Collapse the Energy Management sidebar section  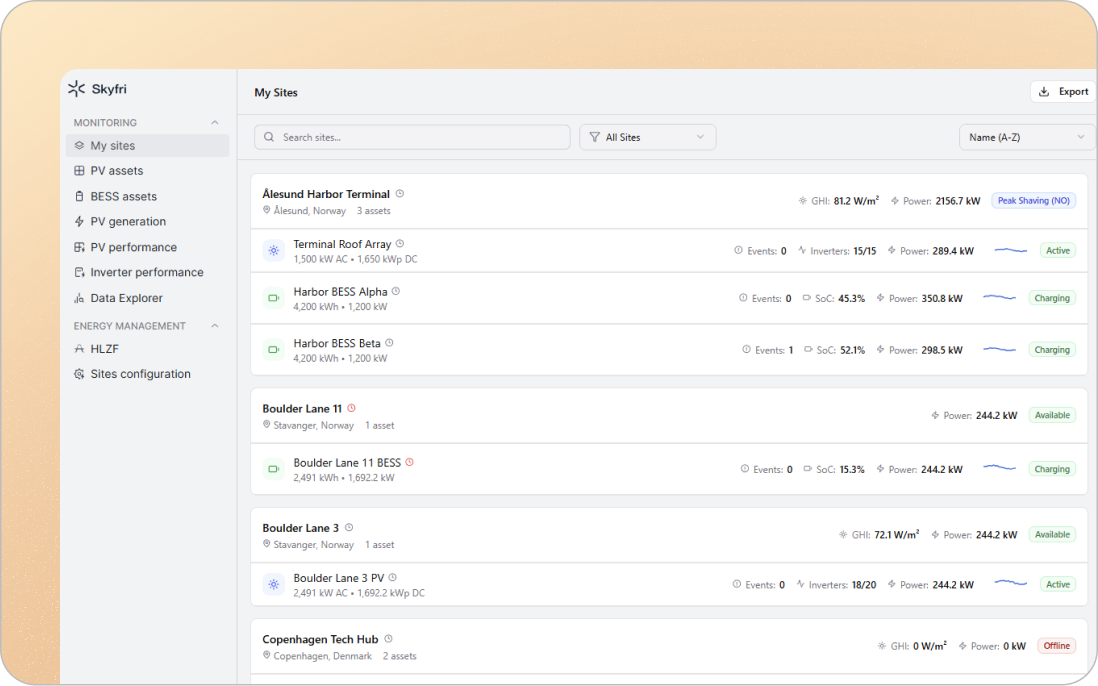click(214, 326)
